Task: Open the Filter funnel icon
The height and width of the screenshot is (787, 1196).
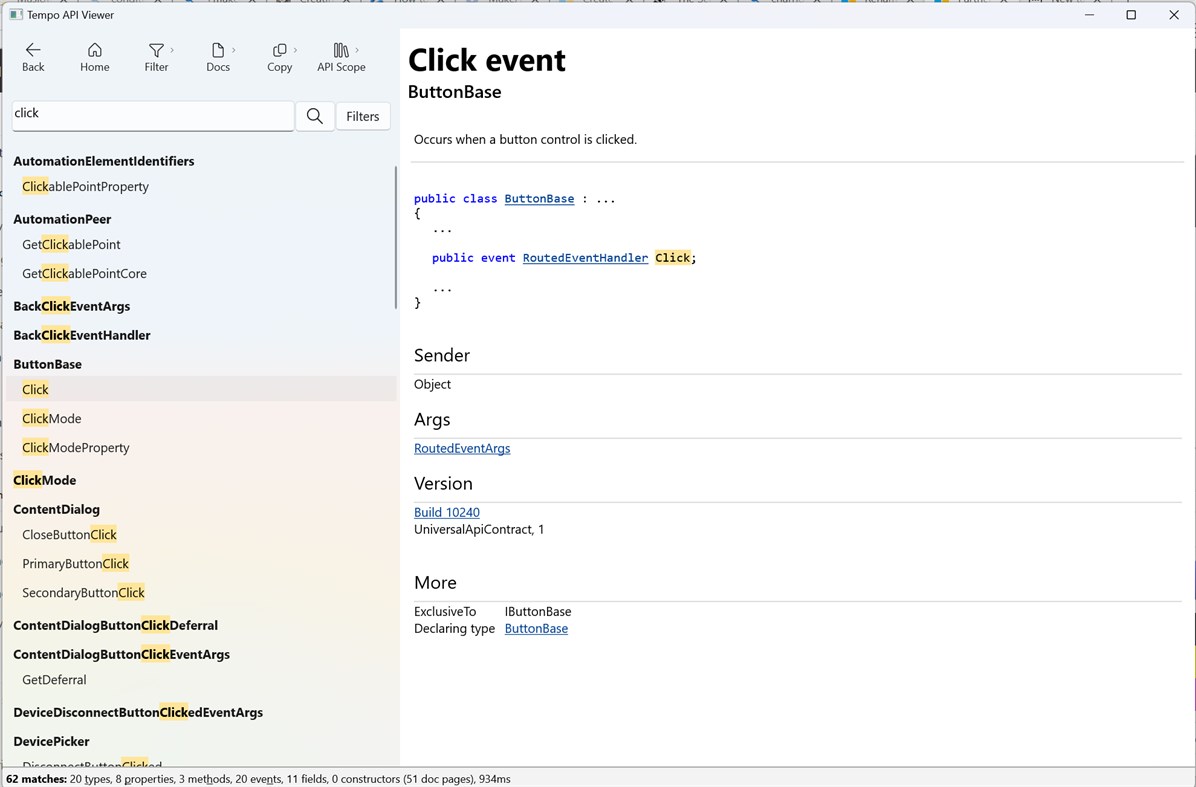Action: click(156, 51)
